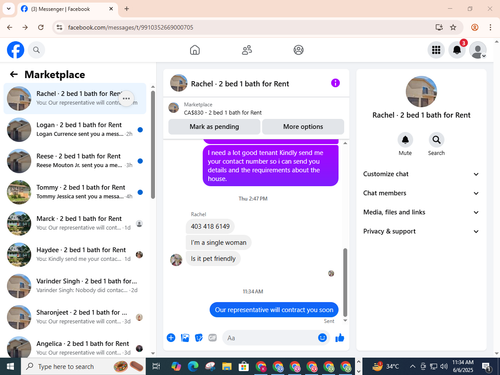Open Varinder Singh's conversation
The image size is (500, 375).
(x=75, y=286)
